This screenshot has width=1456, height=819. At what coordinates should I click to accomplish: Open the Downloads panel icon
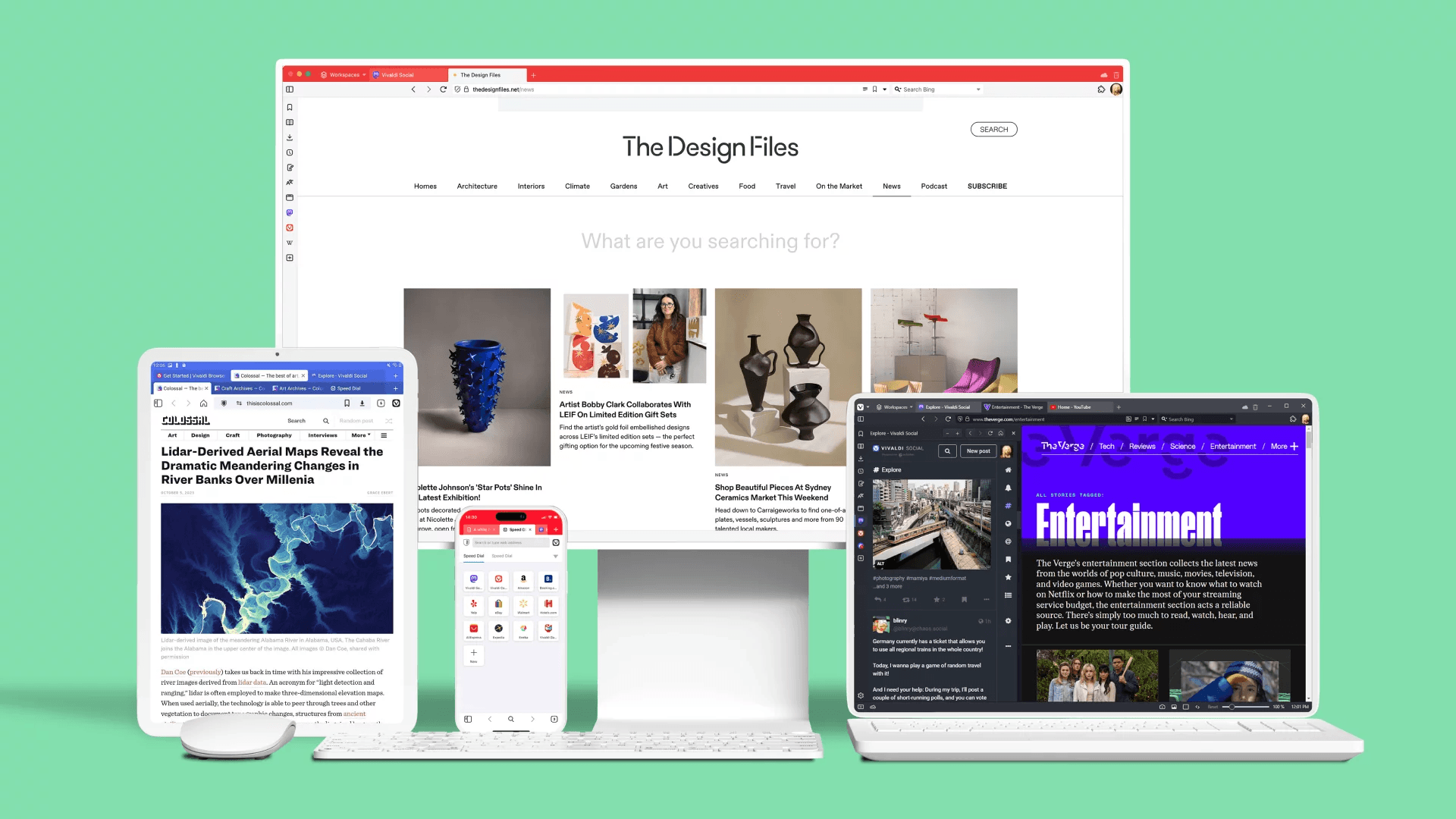pos(290,136)
